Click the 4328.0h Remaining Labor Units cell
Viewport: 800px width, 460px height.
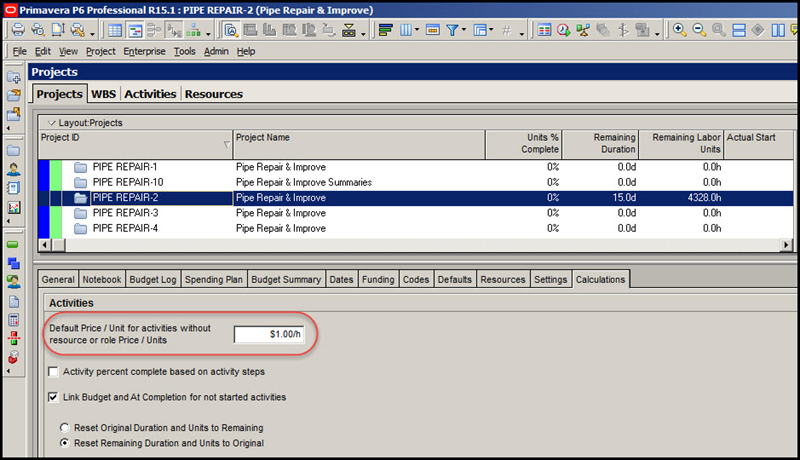(x=681, y=198)
